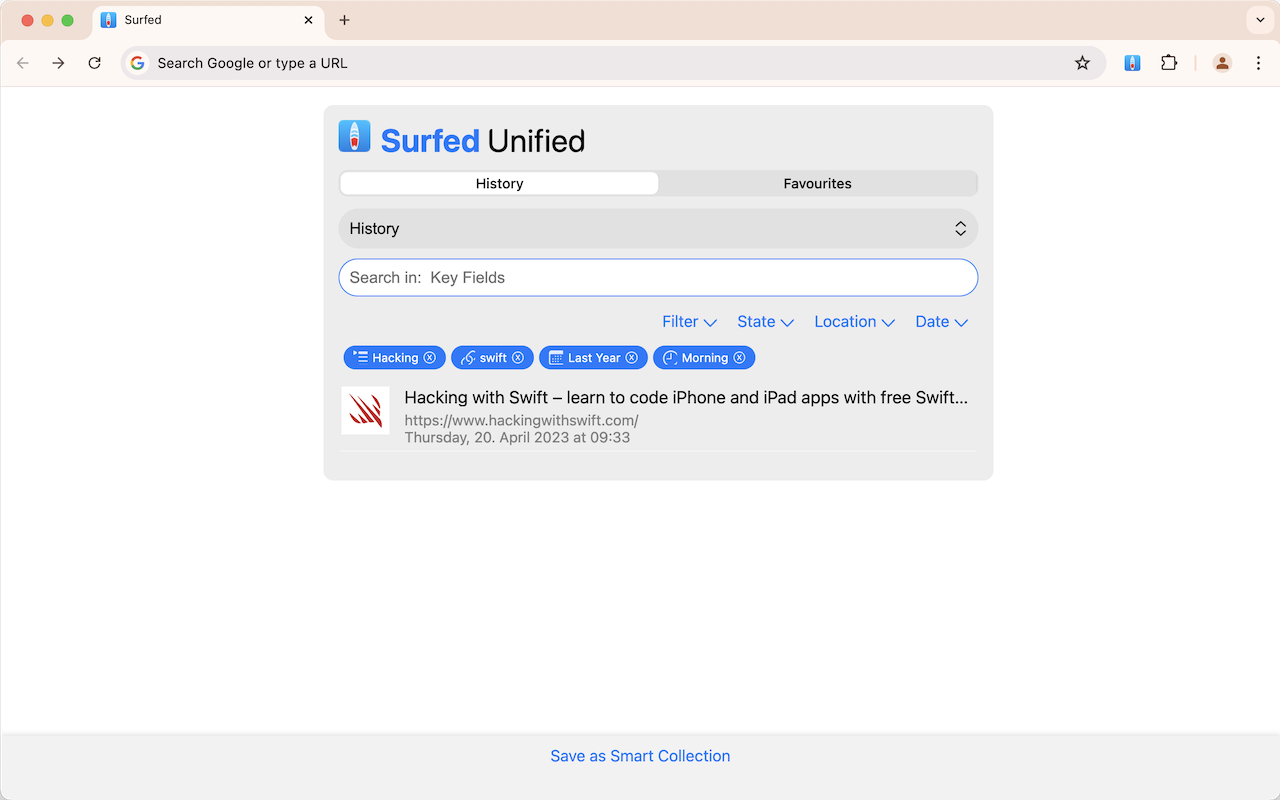Save search as Smart Collection

pyautogui.click(x=640, y=756)
